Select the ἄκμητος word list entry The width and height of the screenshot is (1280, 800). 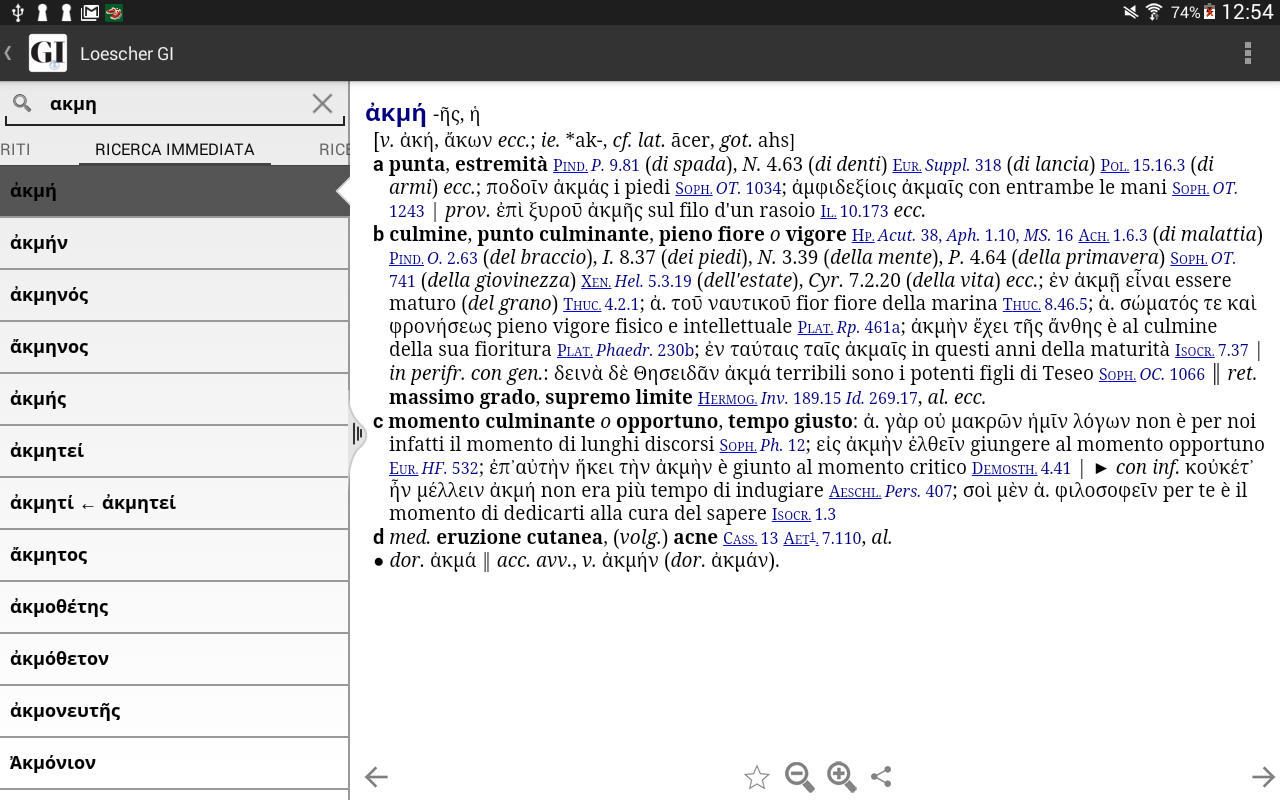coord(174,555)
